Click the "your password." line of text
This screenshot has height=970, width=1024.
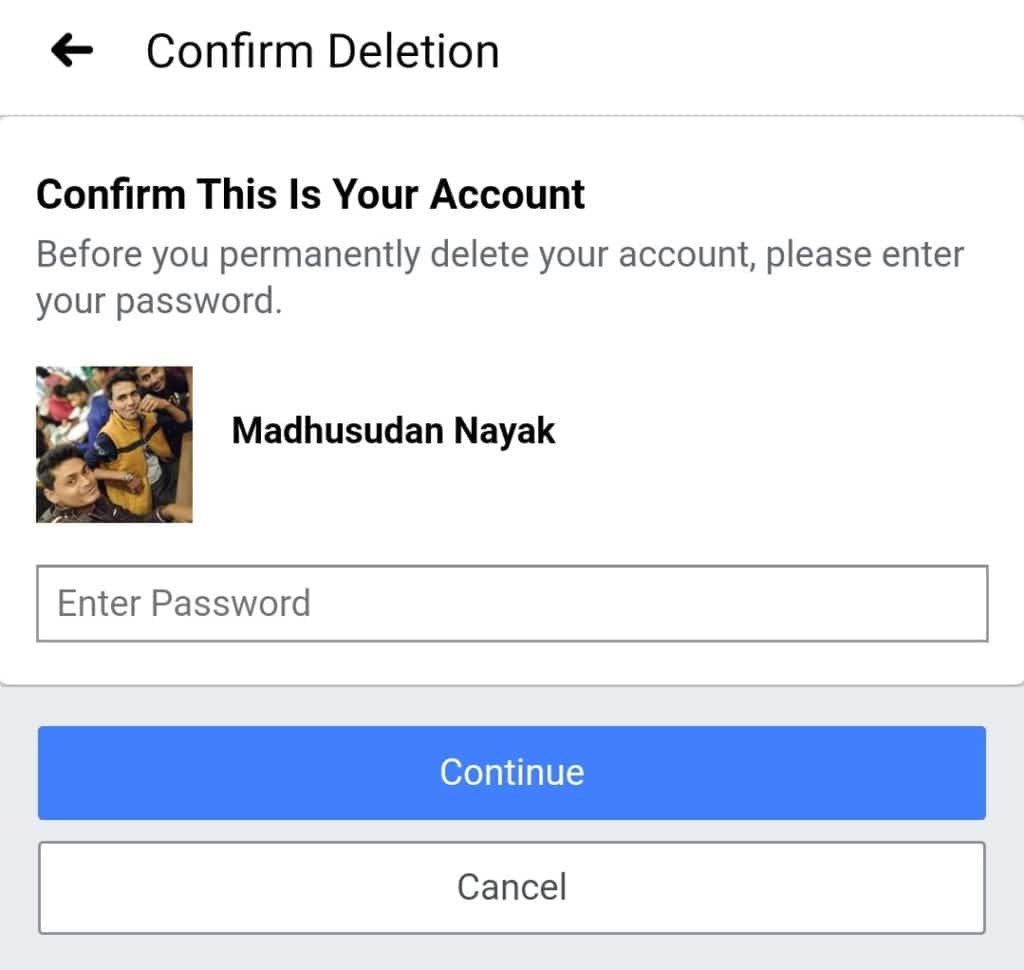[x=159, y=302]
